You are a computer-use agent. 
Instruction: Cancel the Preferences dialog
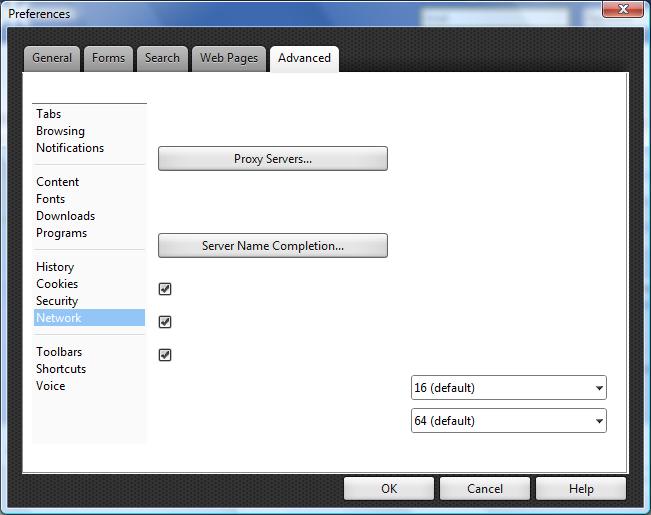click(485, 488)
